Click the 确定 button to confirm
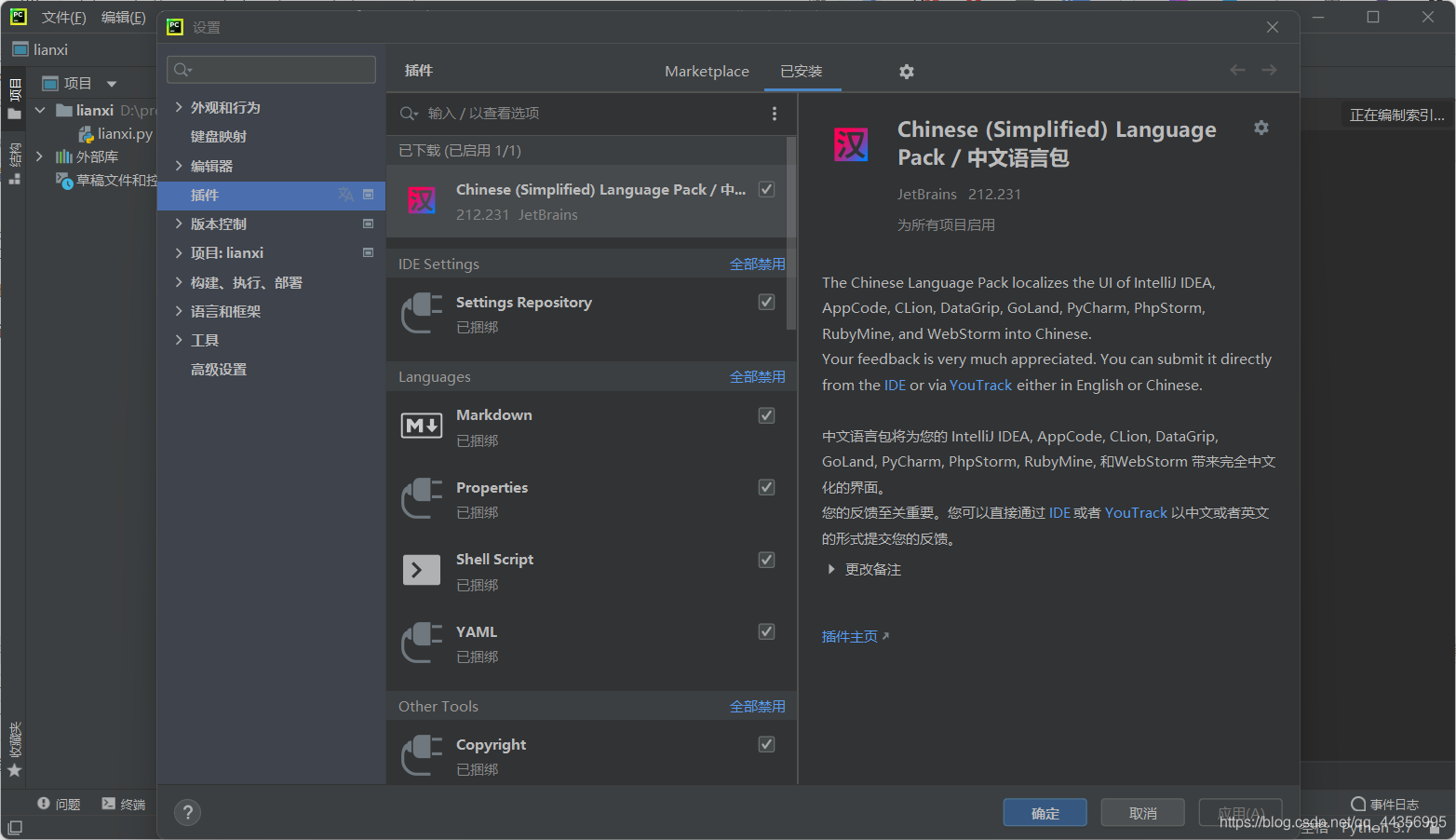 point(1045,812)
